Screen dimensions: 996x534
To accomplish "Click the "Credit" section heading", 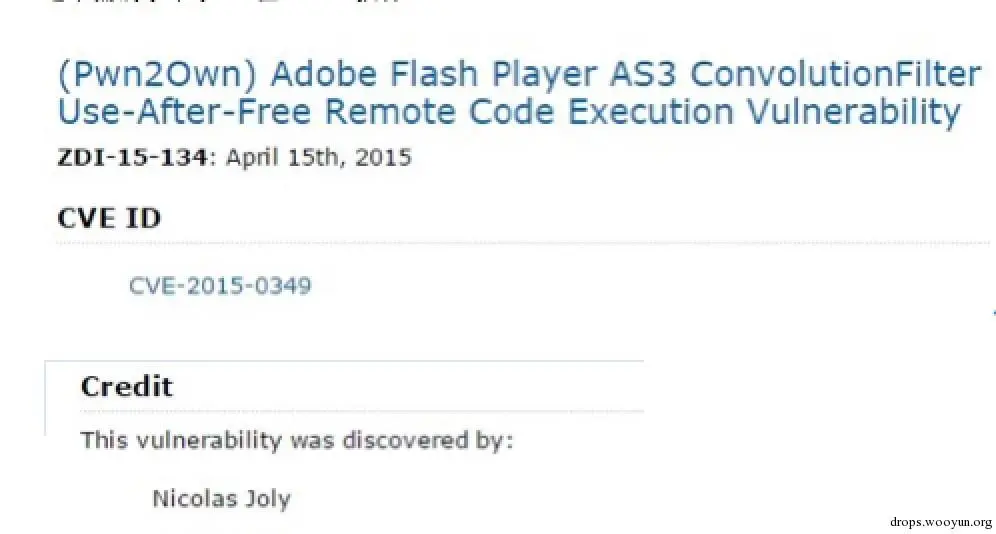I will [x=126, y=387].
